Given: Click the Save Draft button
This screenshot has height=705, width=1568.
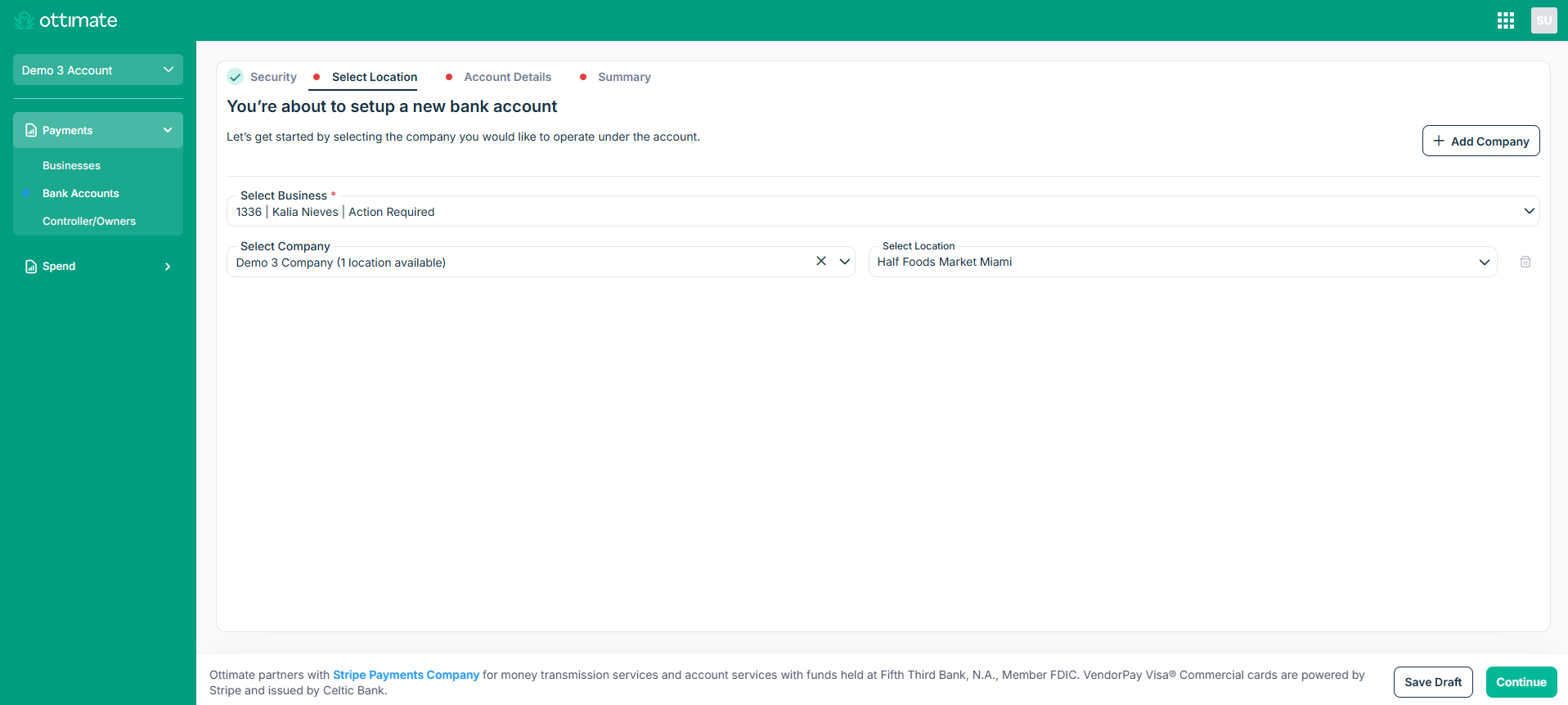Looking at the screenshot, I should tap(1433, 682).
